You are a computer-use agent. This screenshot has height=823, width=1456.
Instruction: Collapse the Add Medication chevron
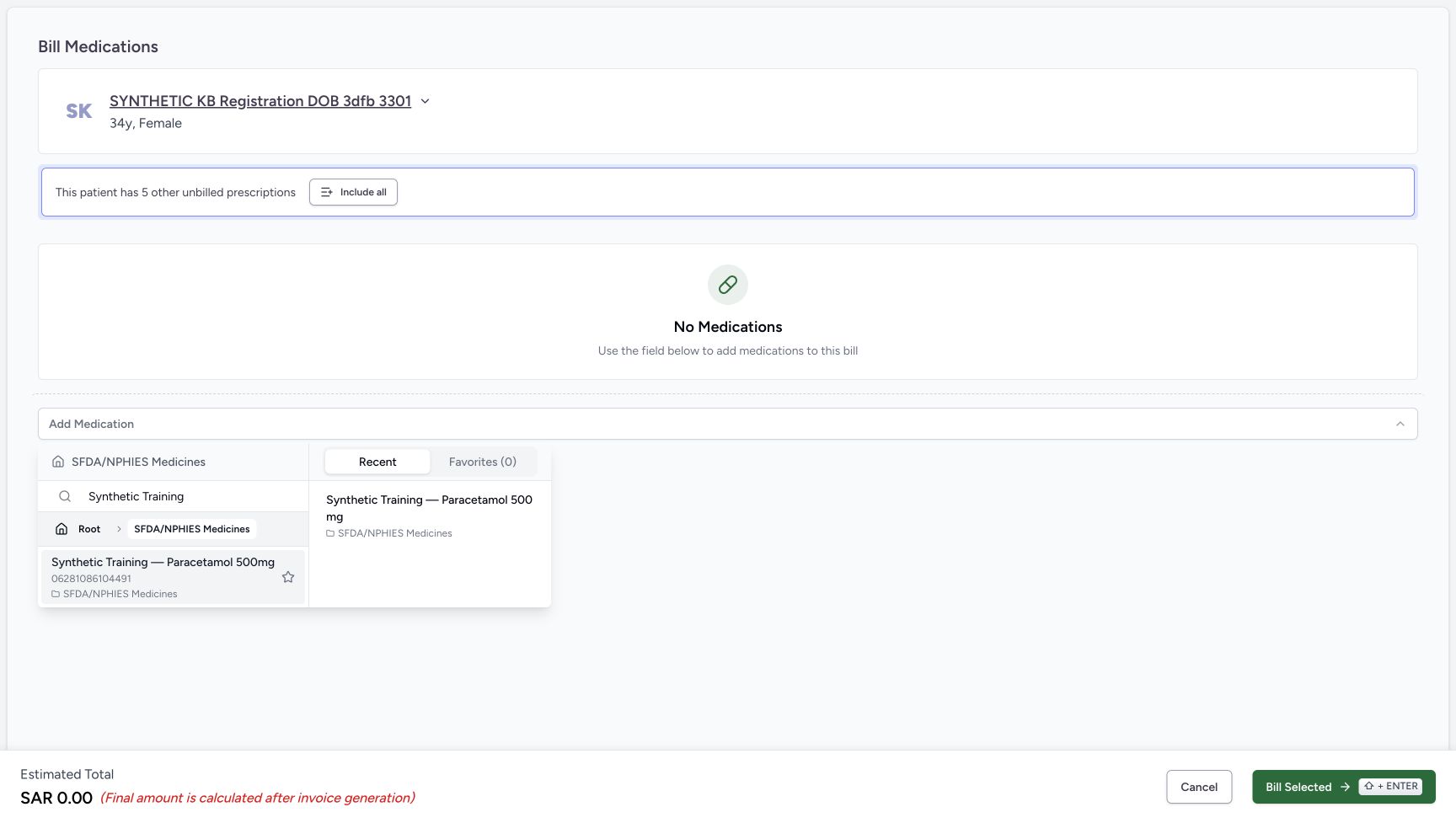(1400, 424)
